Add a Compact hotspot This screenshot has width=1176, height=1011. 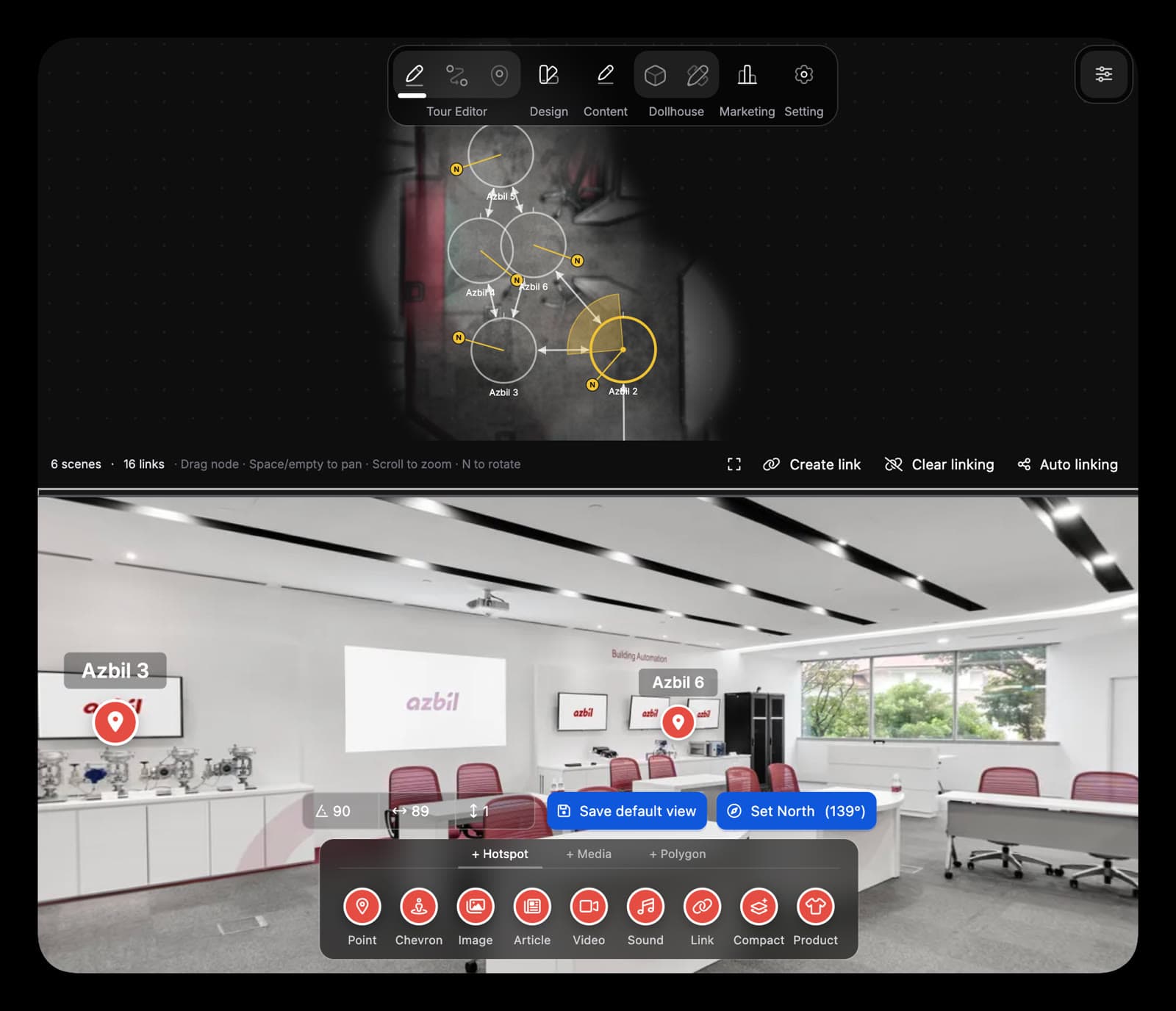(x=759, y=907)
